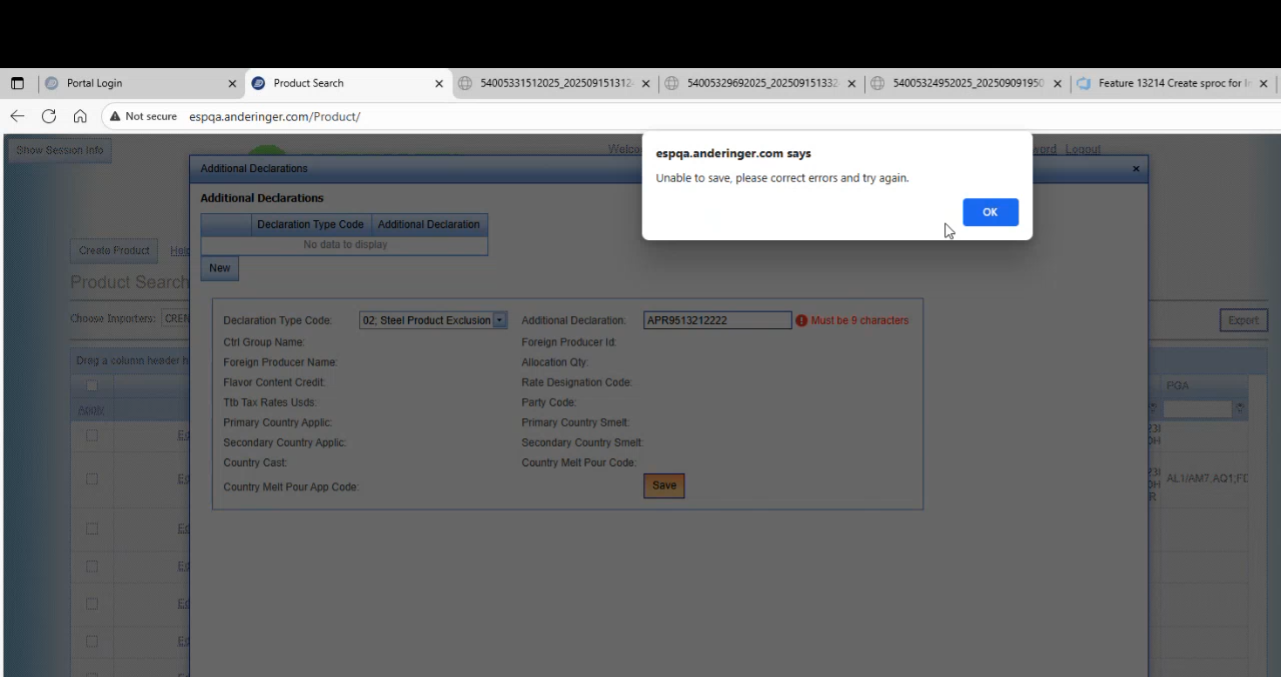This screenshot has width=1281, height=677.
Task: Go back using the browser arrow
Action: [x=17, y=116]
